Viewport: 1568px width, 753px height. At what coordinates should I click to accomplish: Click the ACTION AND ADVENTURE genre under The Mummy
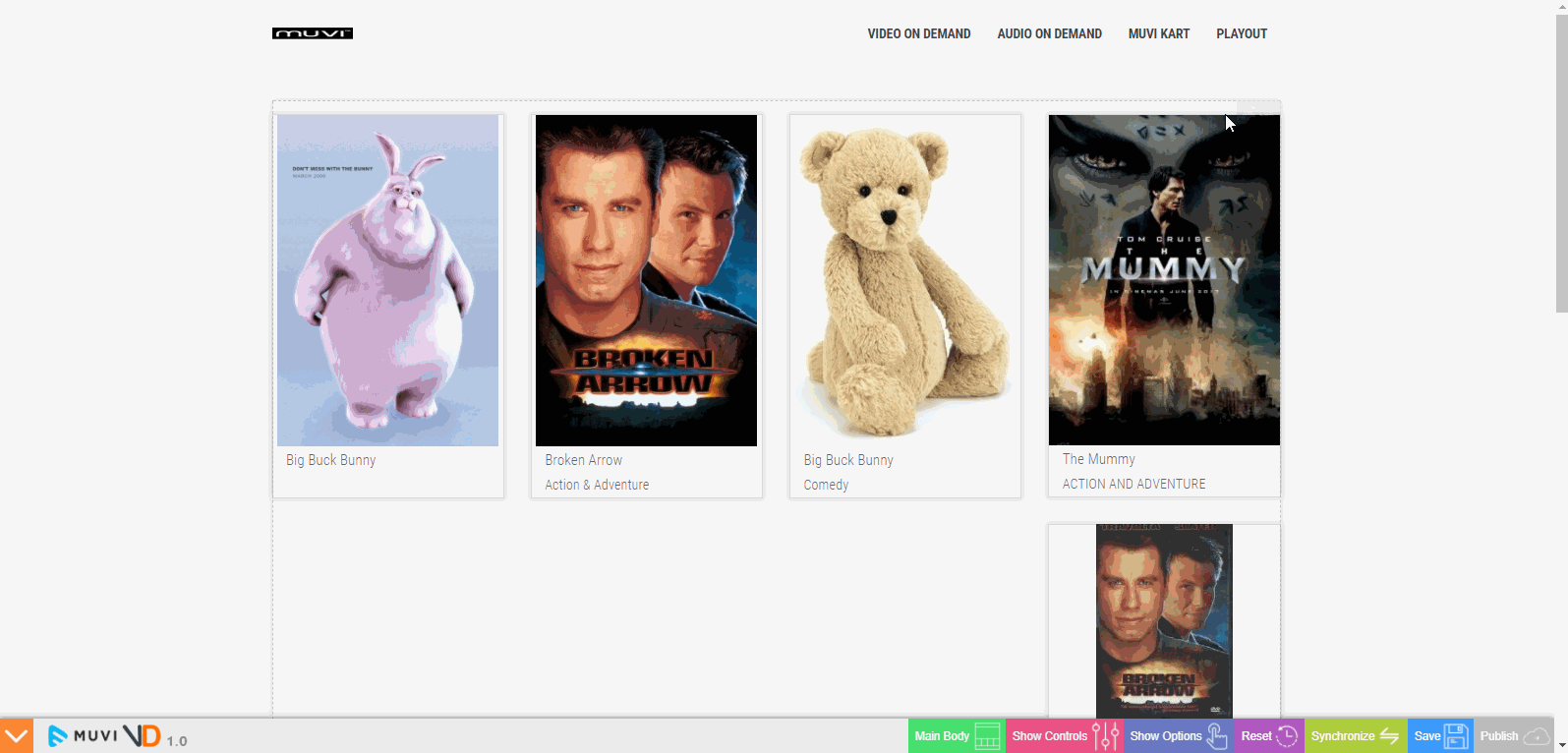click(1133, 484)
